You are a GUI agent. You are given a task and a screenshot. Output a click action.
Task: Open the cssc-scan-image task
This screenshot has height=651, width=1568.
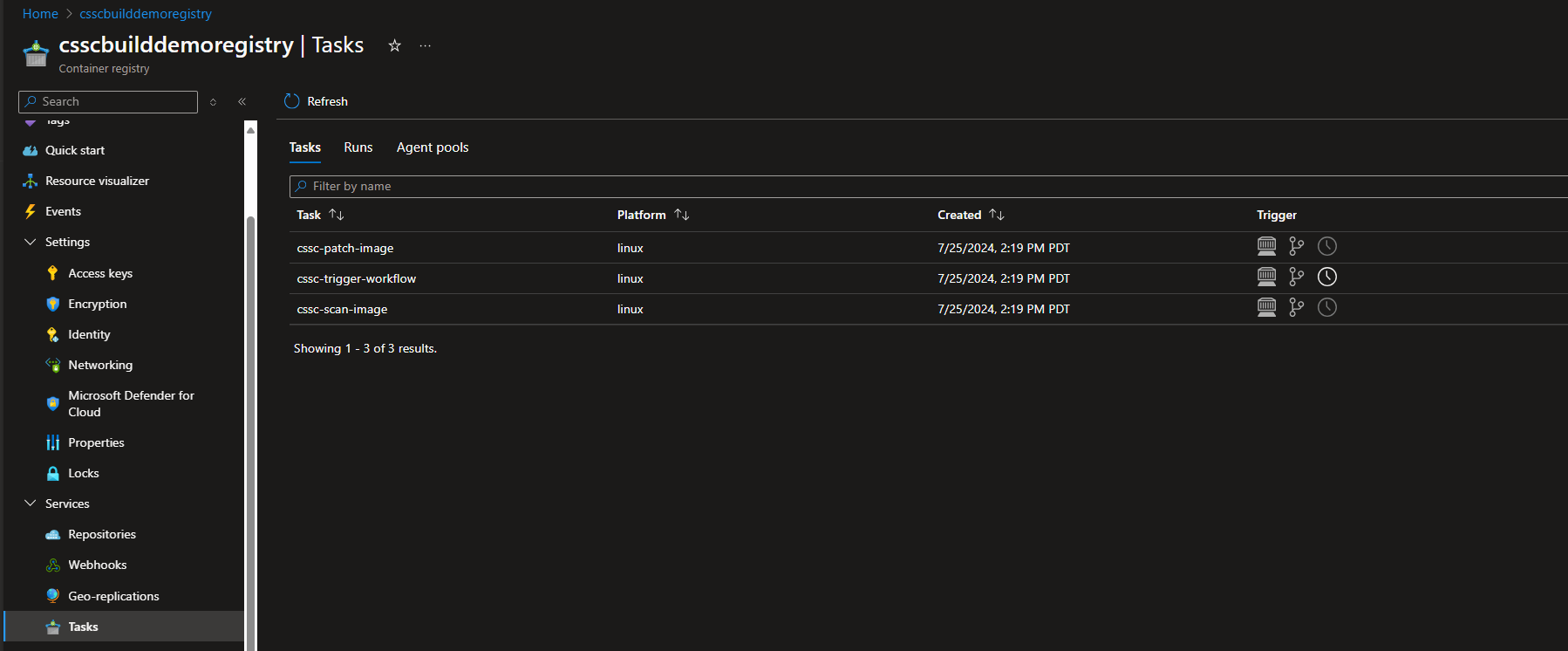point(342,309)
